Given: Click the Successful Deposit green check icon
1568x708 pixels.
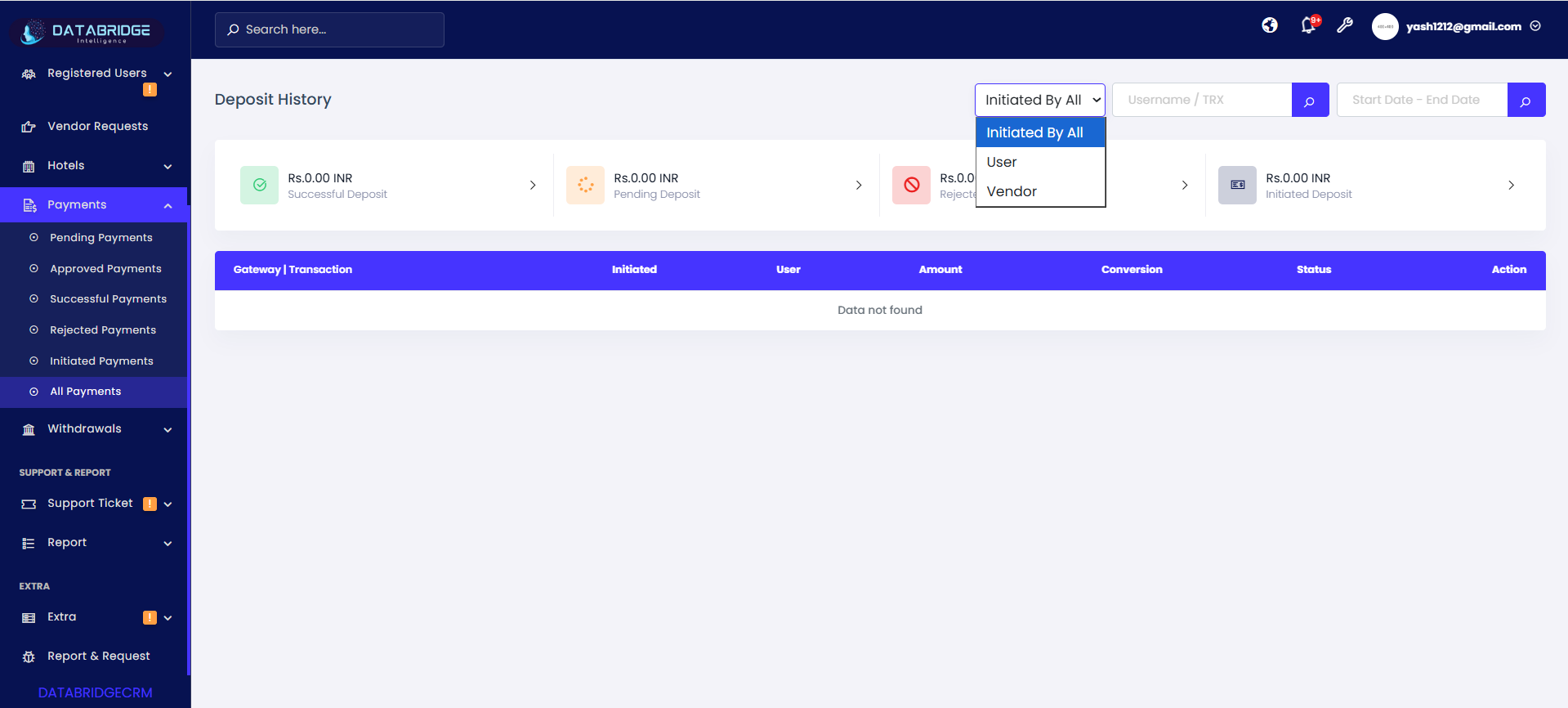Looking at the screenshot, I should [259, 185].
